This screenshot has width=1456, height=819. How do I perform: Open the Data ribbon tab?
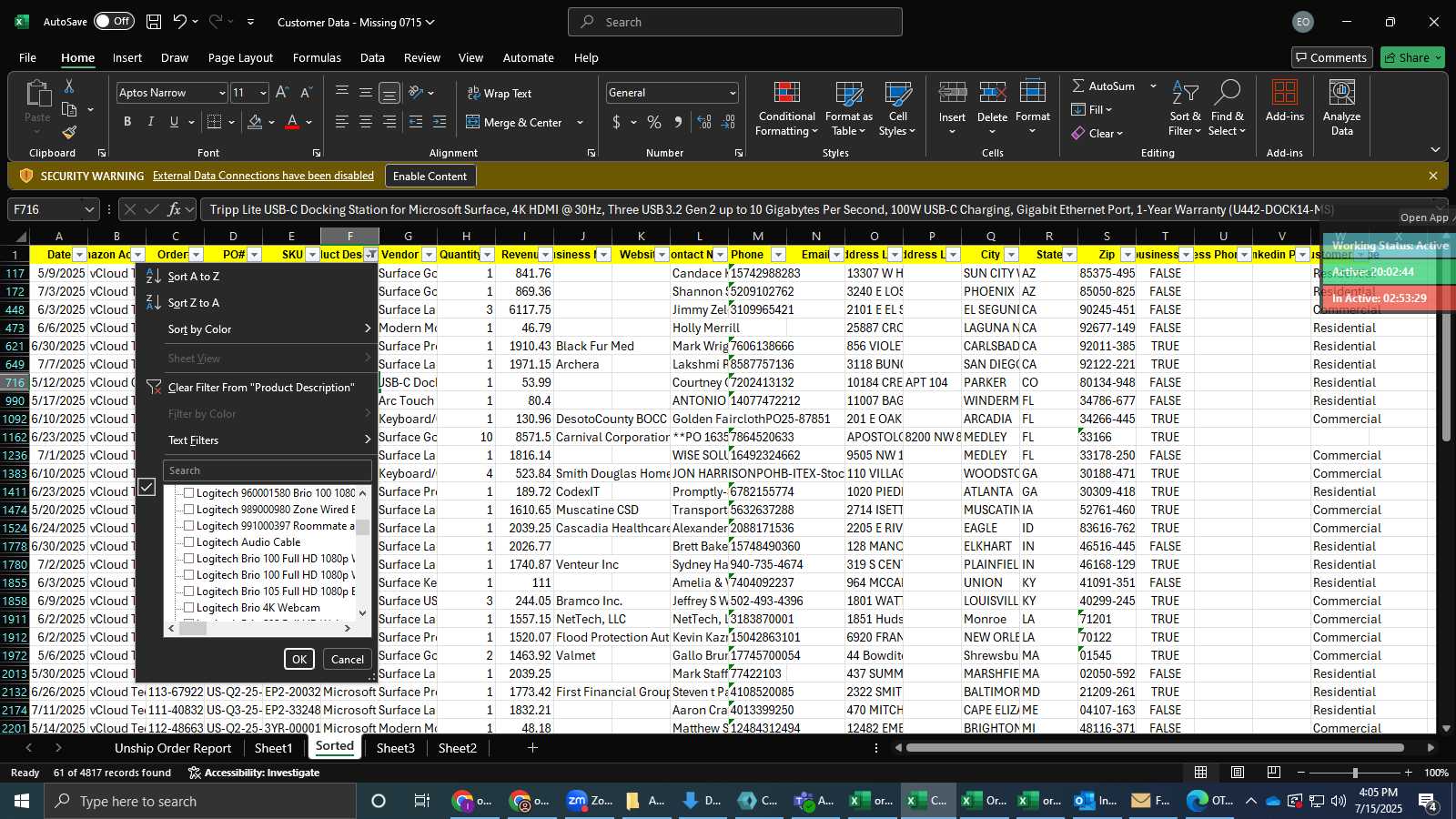[x=372, y=57]
